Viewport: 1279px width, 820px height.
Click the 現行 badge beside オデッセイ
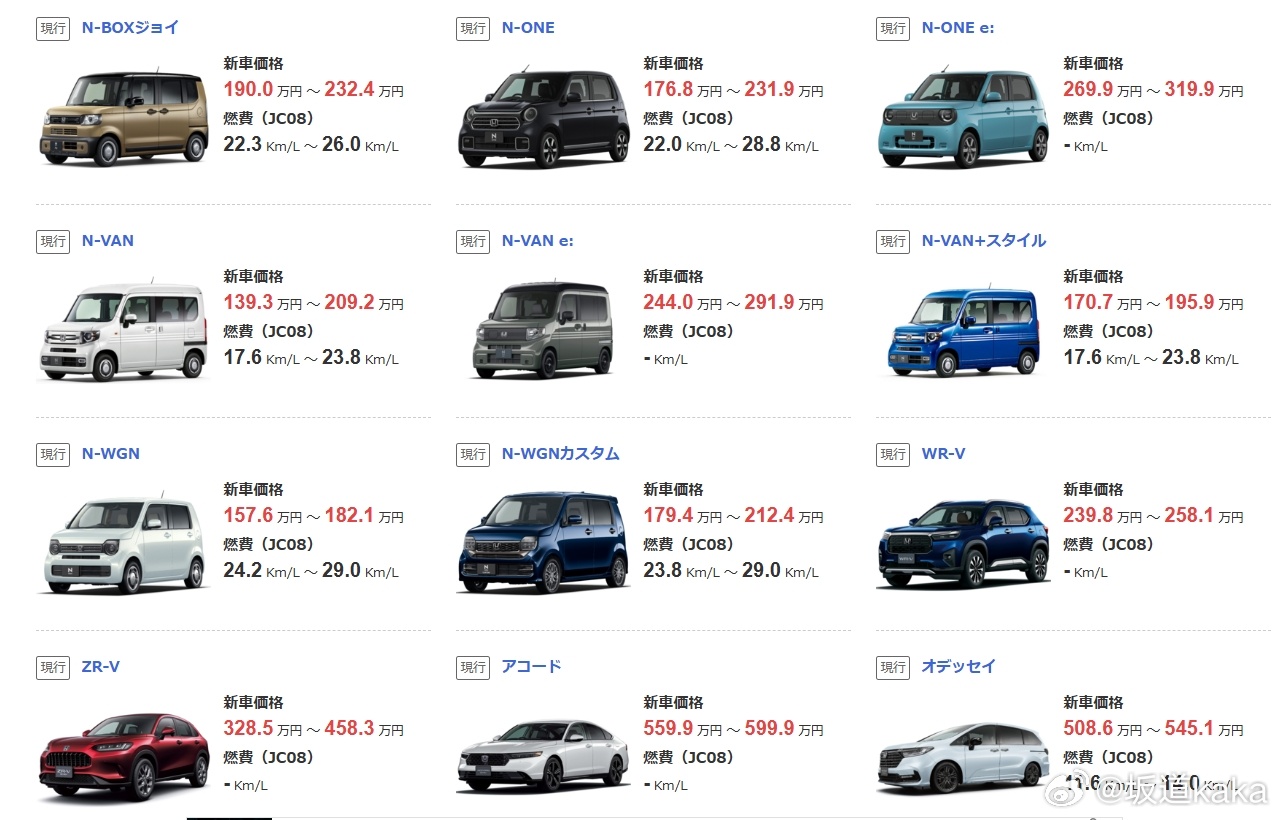point(893,667)
